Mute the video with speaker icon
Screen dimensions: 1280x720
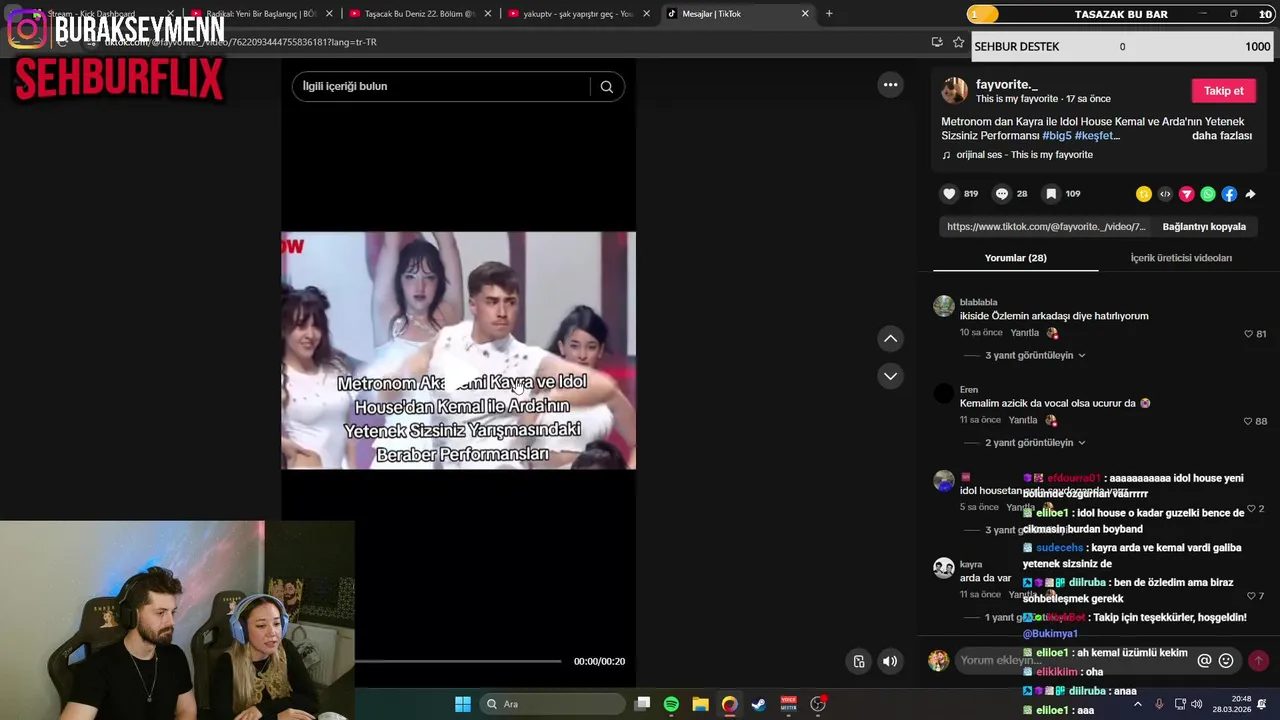[890, 661]
